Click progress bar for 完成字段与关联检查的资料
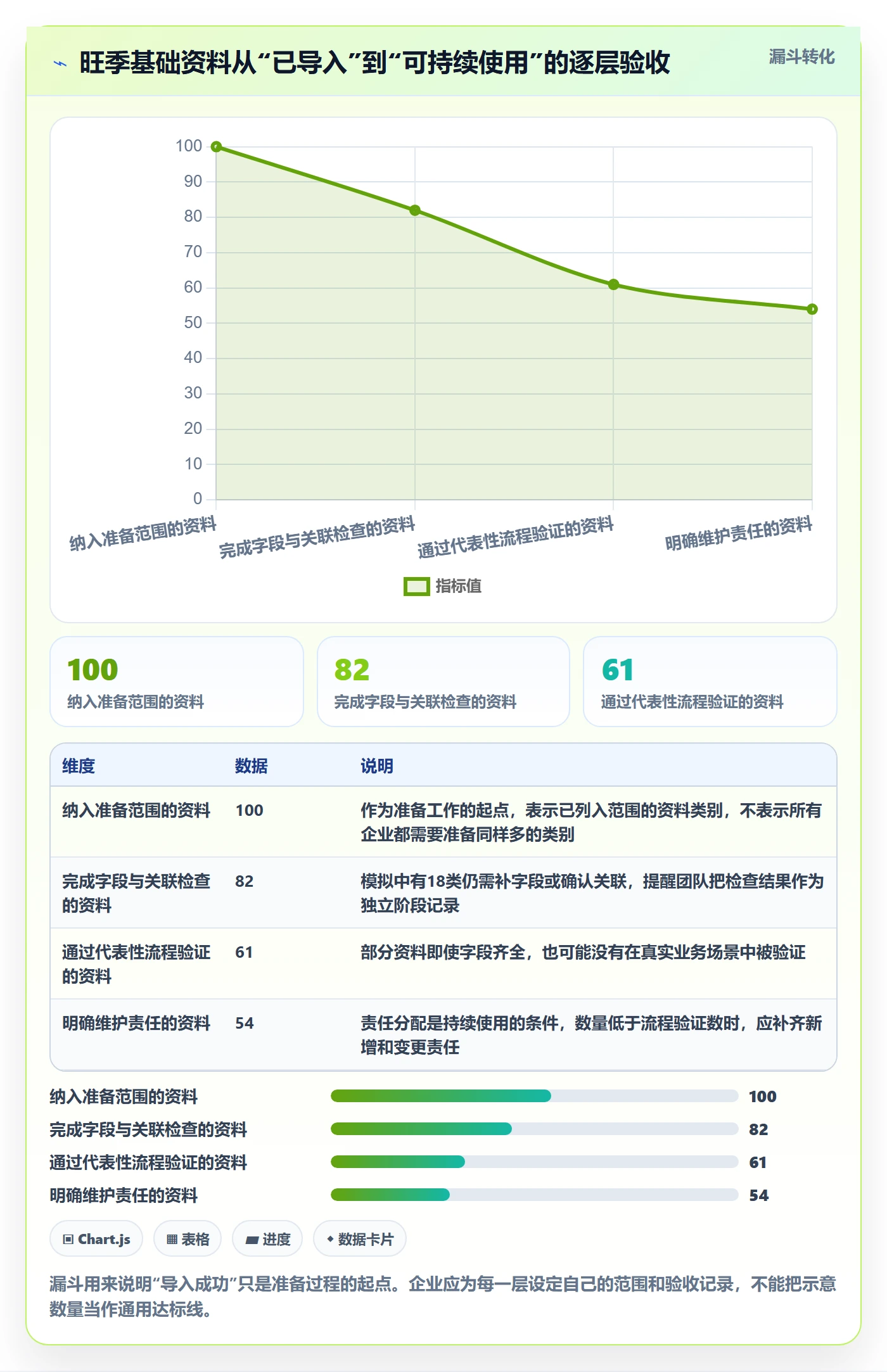This screenshot has height=1372, width=887. click(x=535, y=1129)
